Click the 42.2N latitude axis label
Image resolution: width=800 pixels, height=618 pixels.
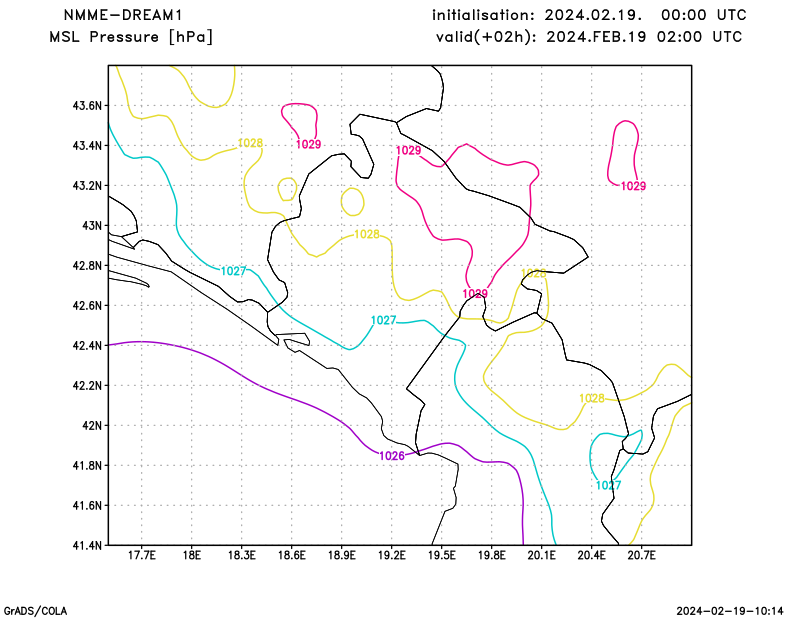click(87, 385)
